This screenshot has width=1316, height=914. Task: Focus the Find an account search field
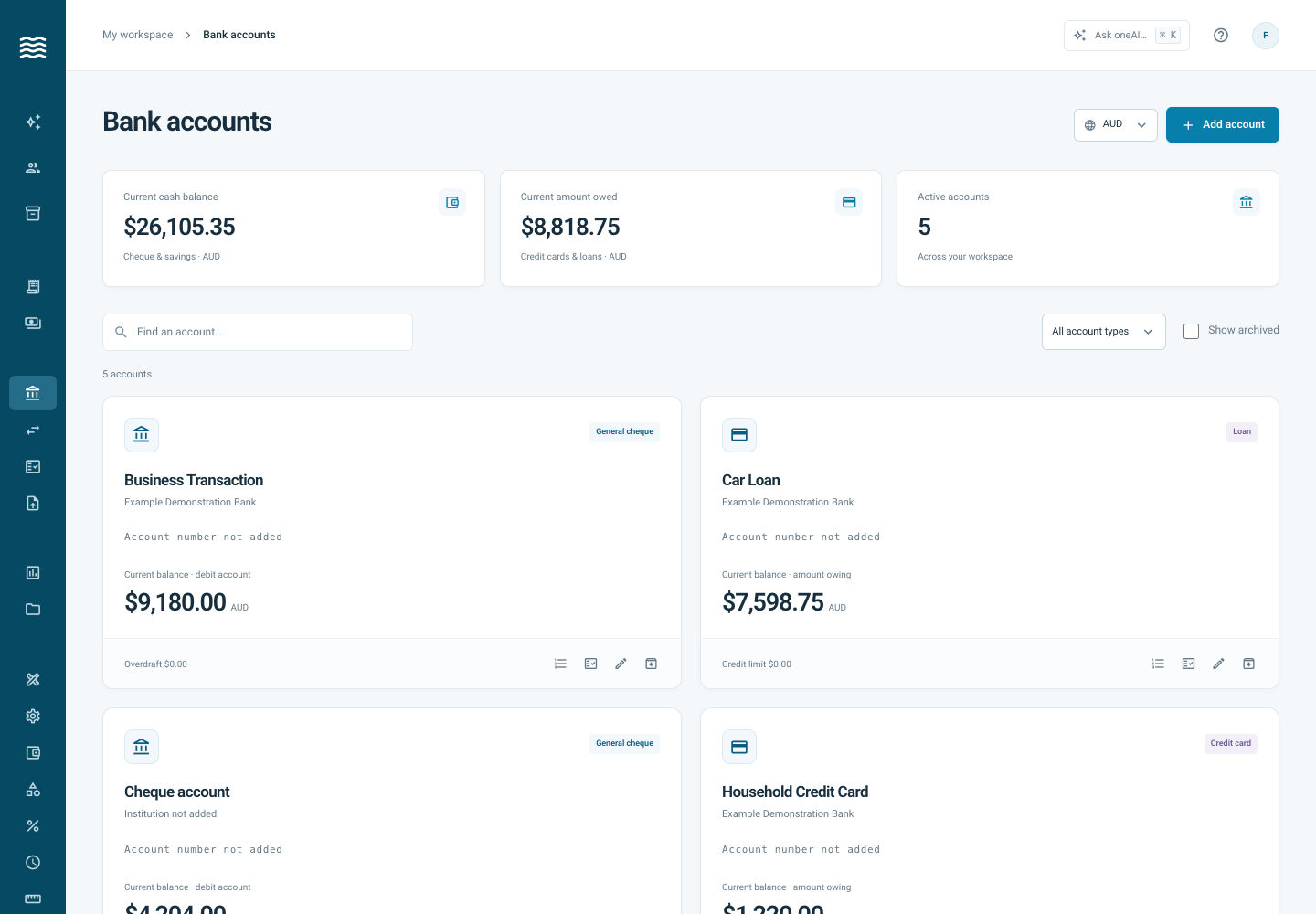point(258,332)
